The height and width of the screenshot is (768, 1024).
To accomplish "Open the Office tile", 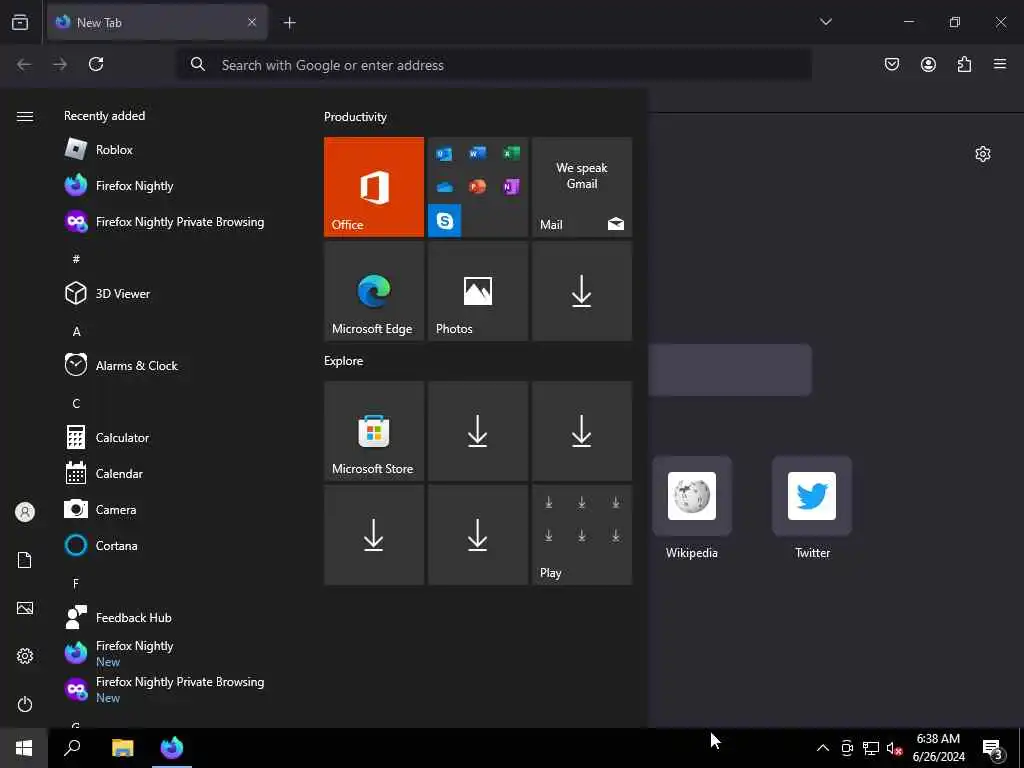I will point(374,187).
